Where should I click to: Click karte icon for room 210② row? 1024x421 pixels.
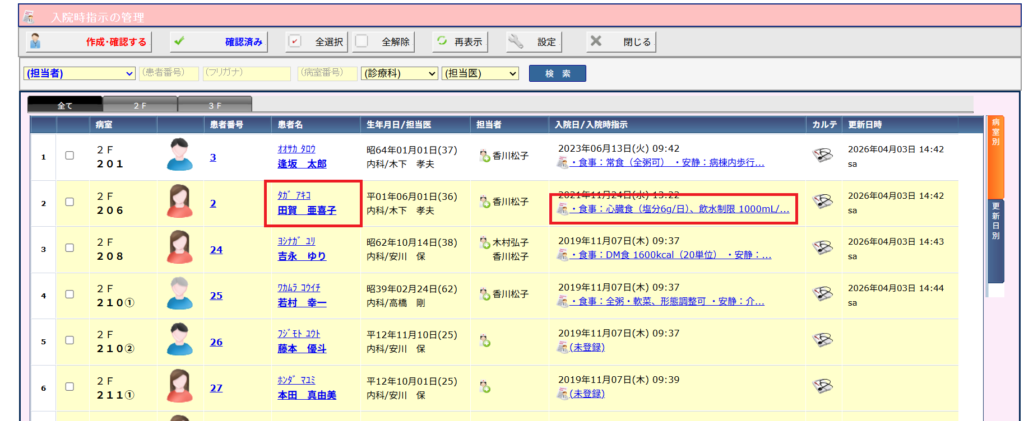(824, 340)
